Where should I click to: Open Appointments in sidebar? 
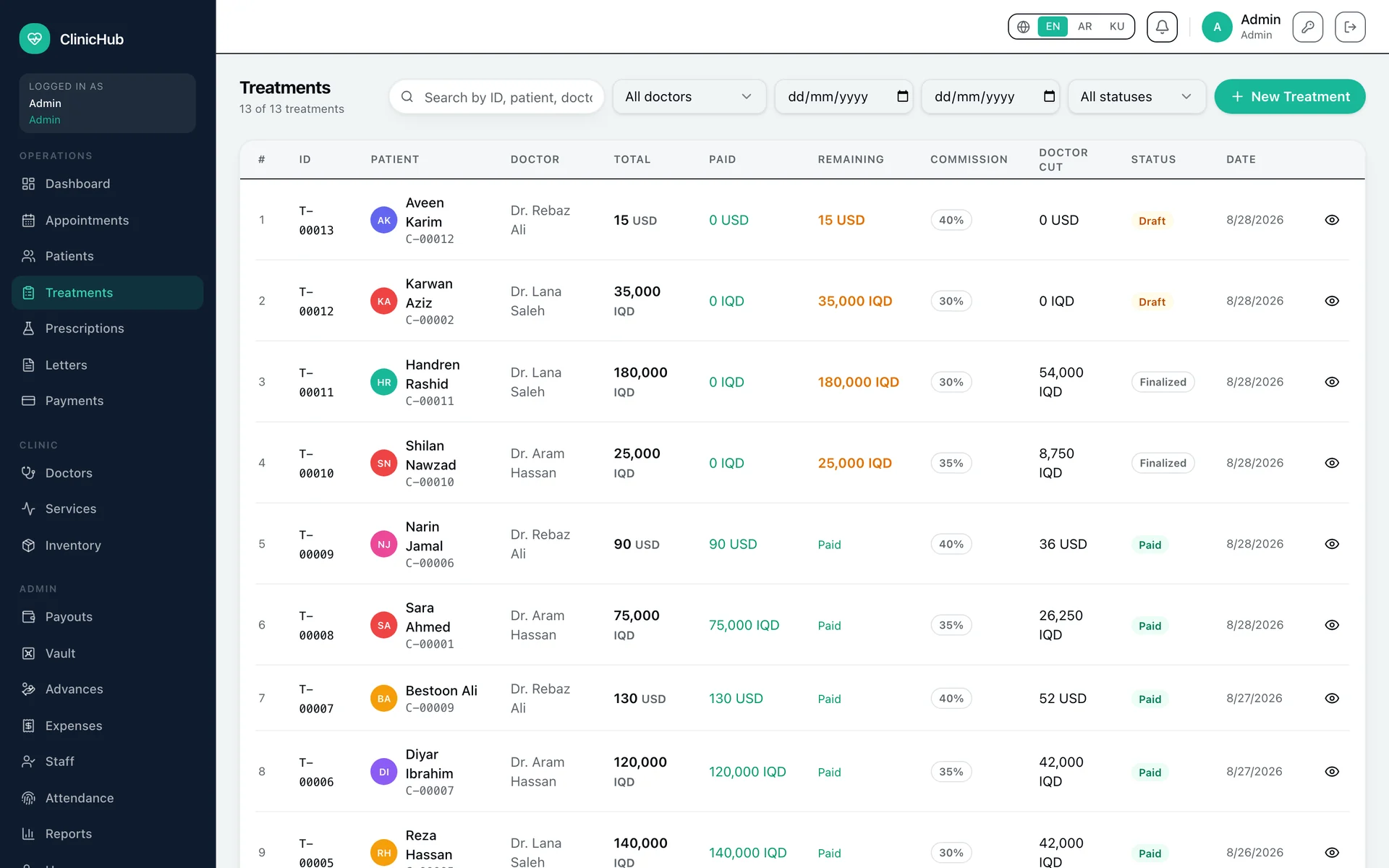click(x=107, y=220)
